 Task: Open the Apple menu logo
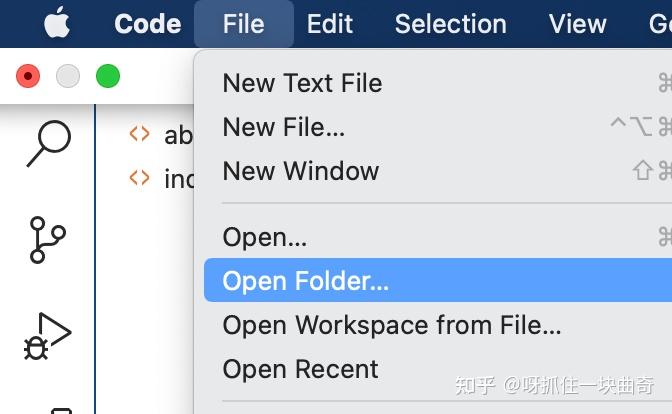click(x=57, y=22)
